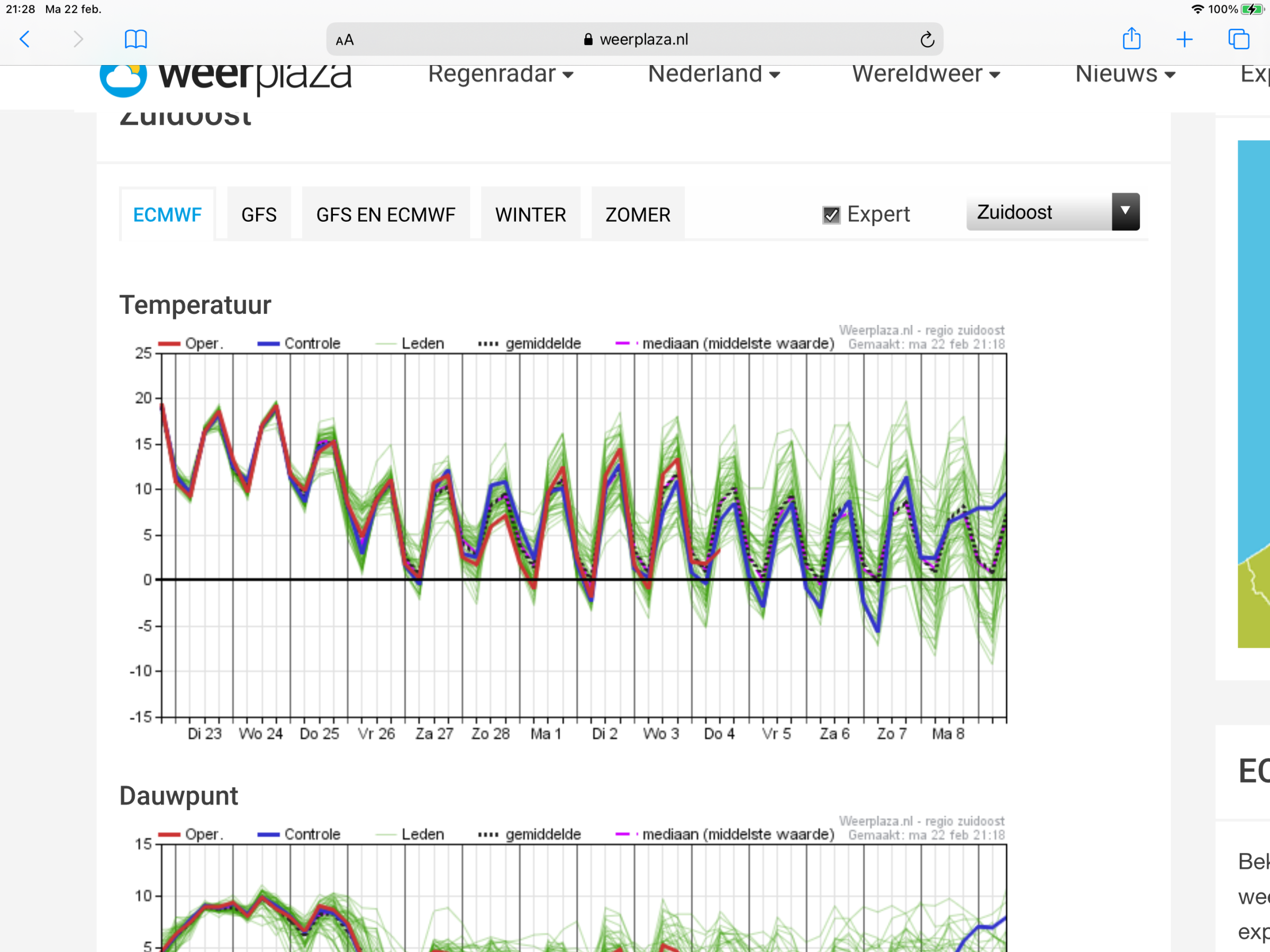The width and height of the screenshot is (1270, 952).
Task: Show all tabs overview icon
Action: 1238,39
